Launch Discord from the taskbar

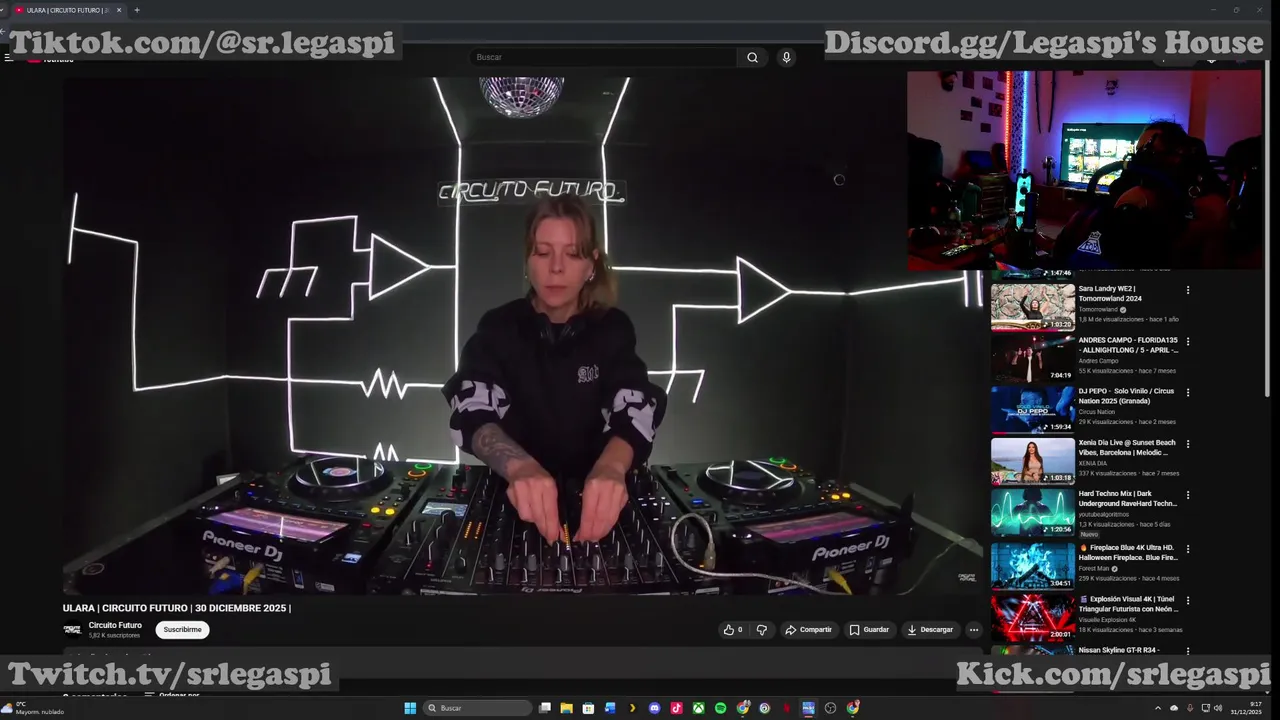pyautogui.click(x=655, y=708)
